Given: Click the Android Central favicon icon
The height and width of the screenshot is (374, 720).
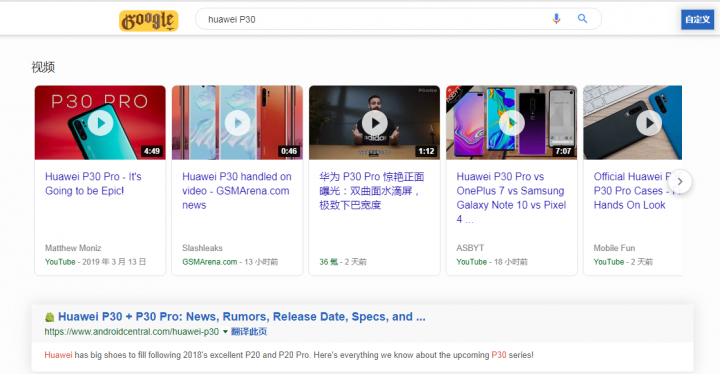Looking at the screenshot, I should (50, 317).
